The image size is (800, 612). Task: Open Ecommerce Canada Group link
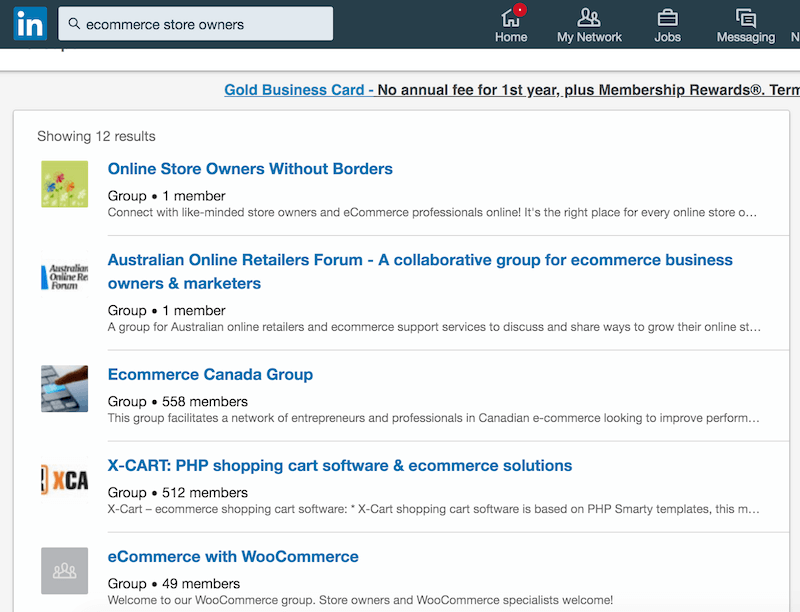pos(210,374)
